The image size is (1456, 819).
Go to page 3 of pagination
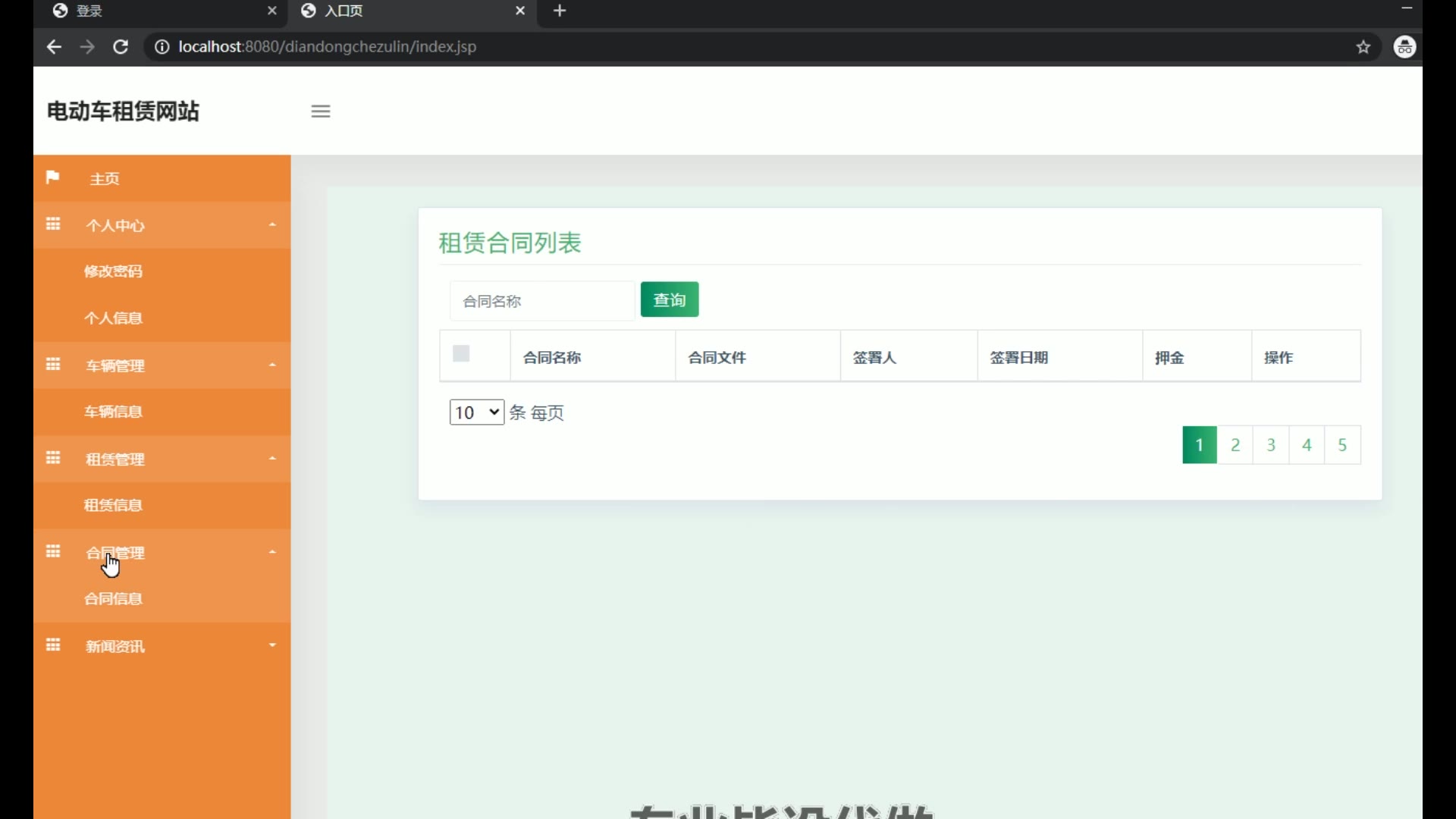1271,445
